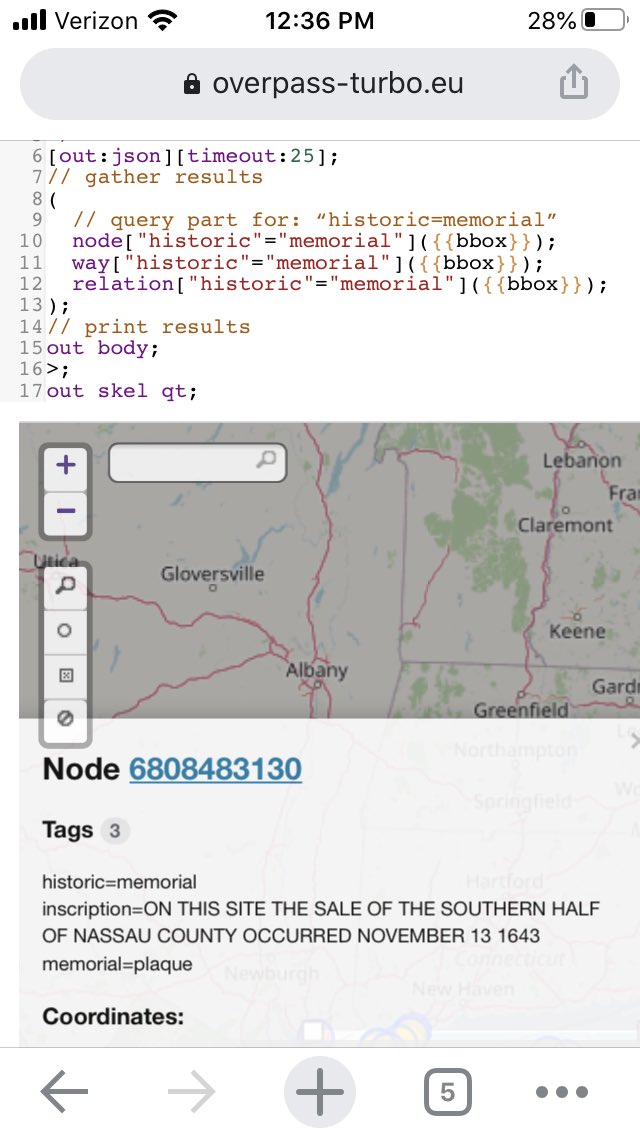Tap the overpass-turbo.eu address bar
640x1136 pixels.
point(320,83)
